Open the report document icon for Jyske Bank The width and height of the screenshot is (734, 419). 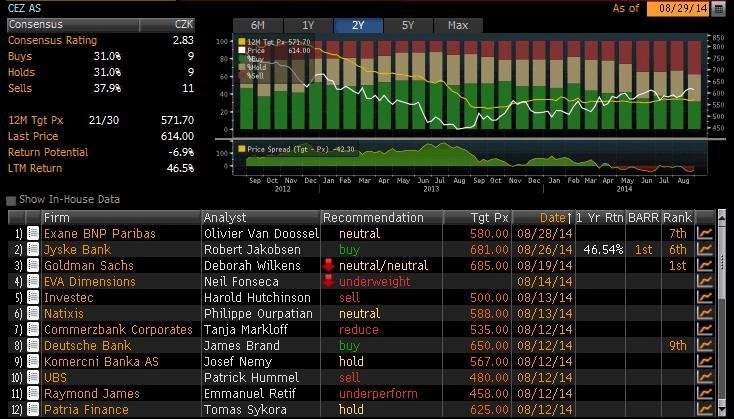(33, 249)
